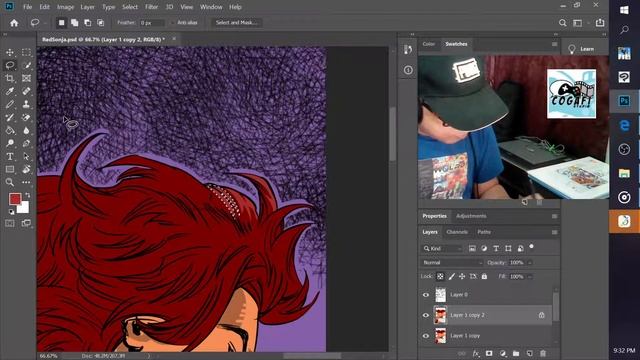The height and width of the screenshot is (360, 640).
Task: Select the Frame tool
Action: pos(26,78)
